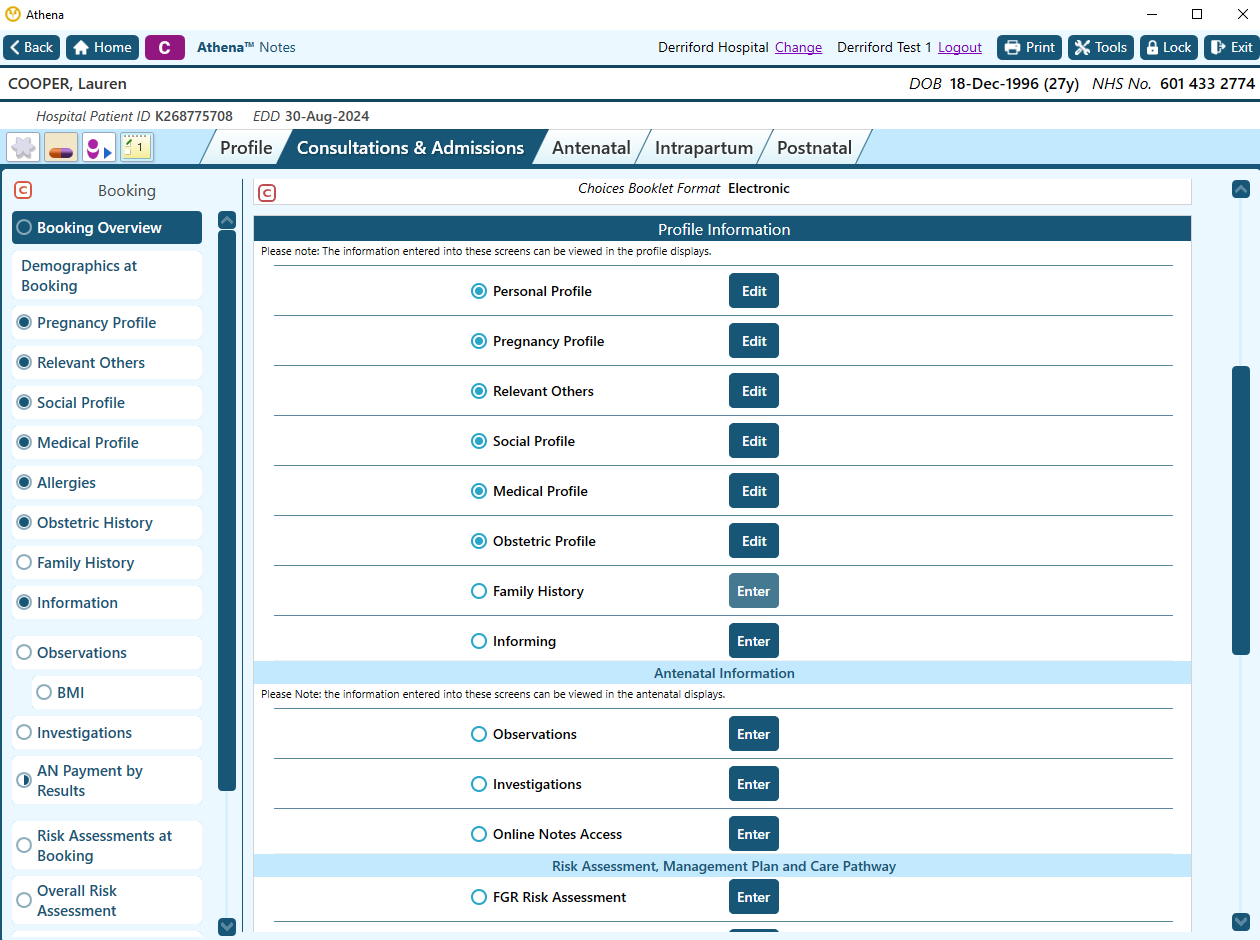Select the Informing radio indicator
Screen dimensions: 1260x940
click(479, 641)
